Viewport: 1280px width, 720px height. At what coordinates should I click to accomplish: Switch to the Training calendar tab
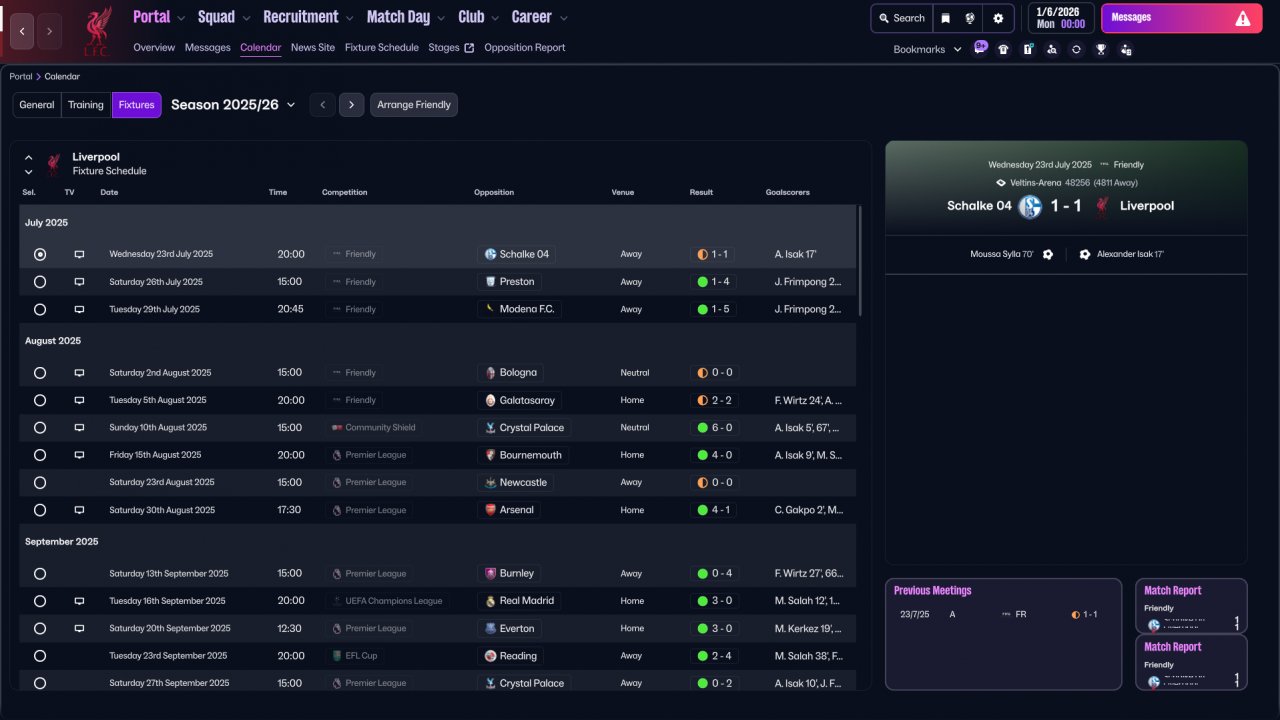coord(86,105)
